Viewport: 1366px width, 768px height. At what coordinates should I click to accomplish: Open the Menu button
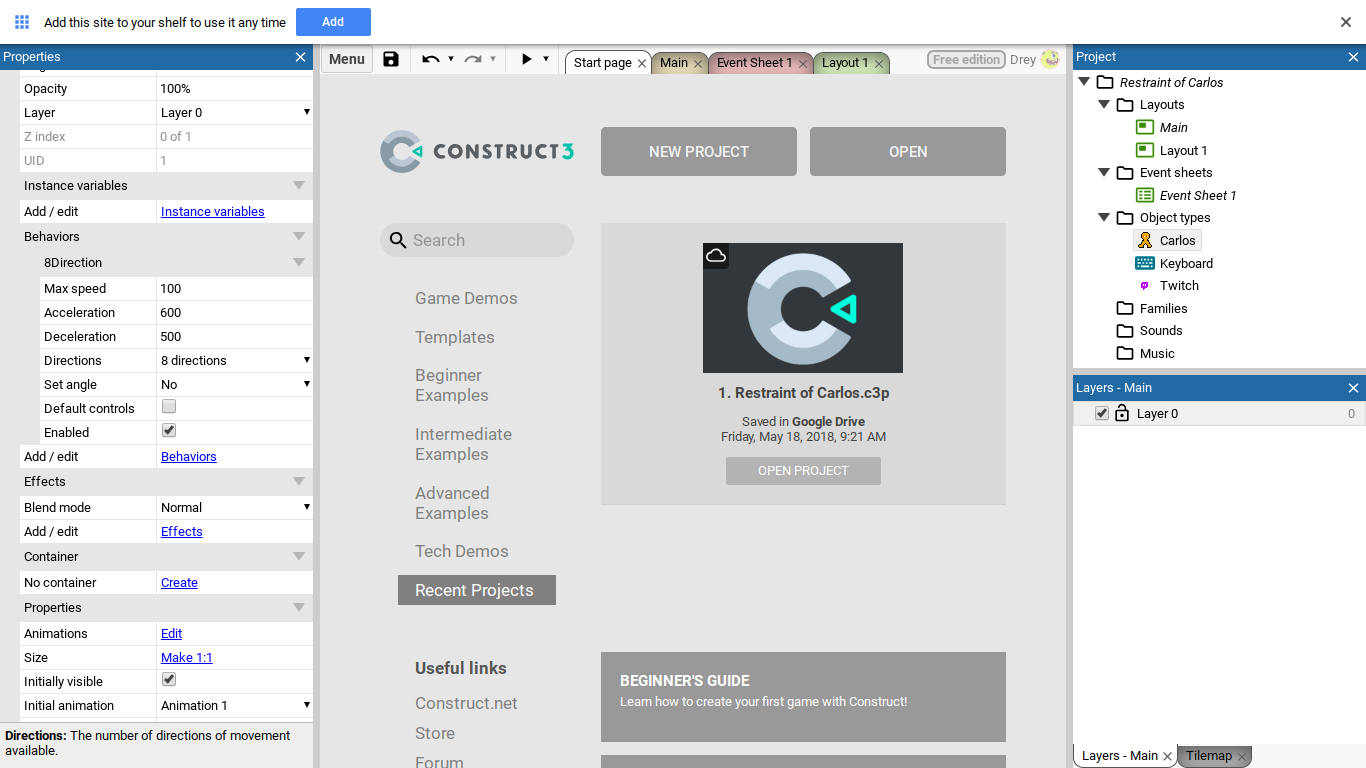pyautogui.click(x=346, y=60)
